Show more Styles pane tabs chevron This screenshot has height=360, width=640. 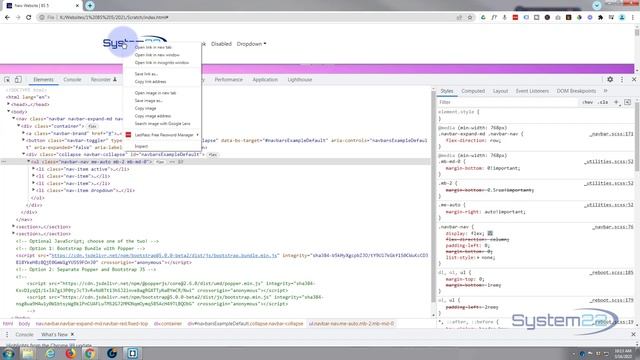606,91
